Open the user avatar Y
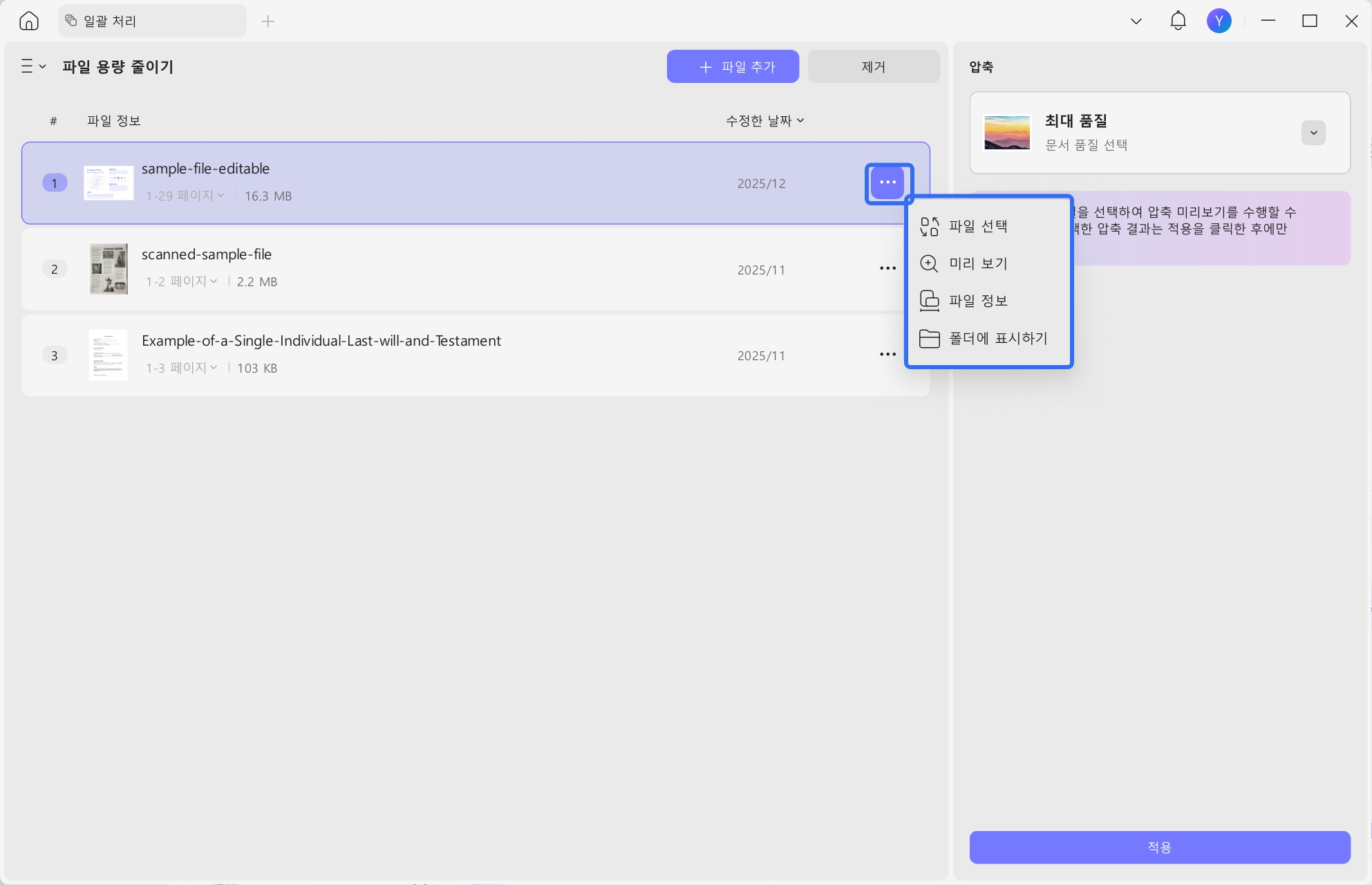This screenshot has height=885, width=1372. 1219,21
